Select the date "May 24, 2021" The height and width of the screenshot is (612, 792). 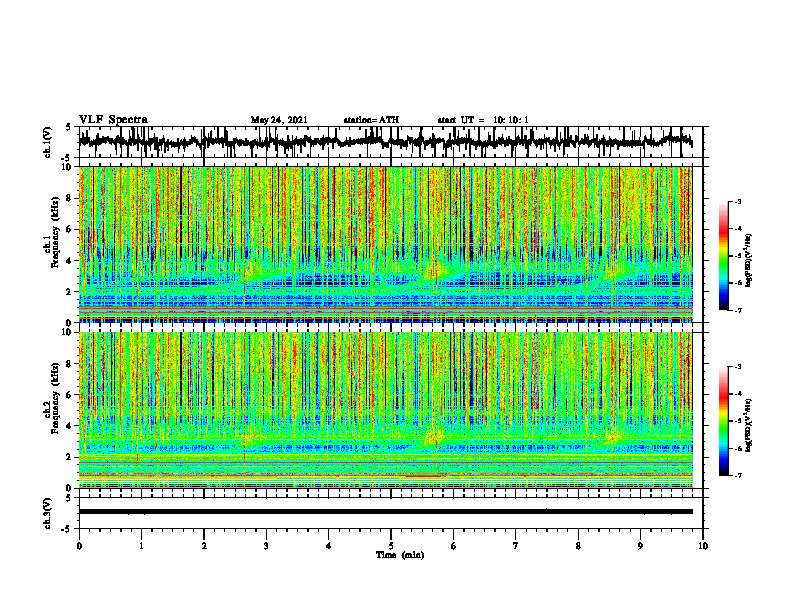click(279, 120)
